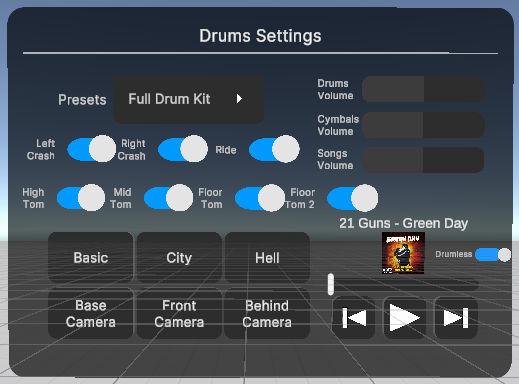Switch off the Floor Tom toggle
Image resolution: width=519 pixels, height=384 pixels.
click(x=260, y=198)
